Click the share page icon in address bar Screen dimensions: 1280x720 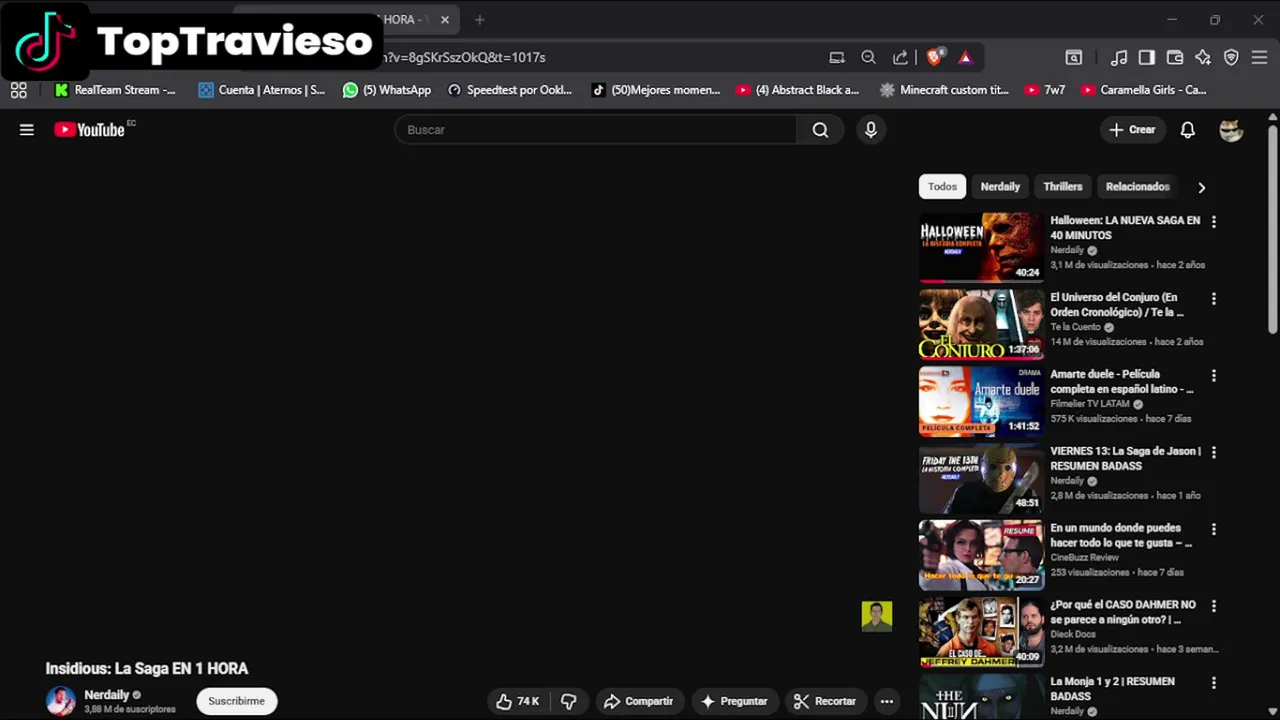(x=901, y=57)
